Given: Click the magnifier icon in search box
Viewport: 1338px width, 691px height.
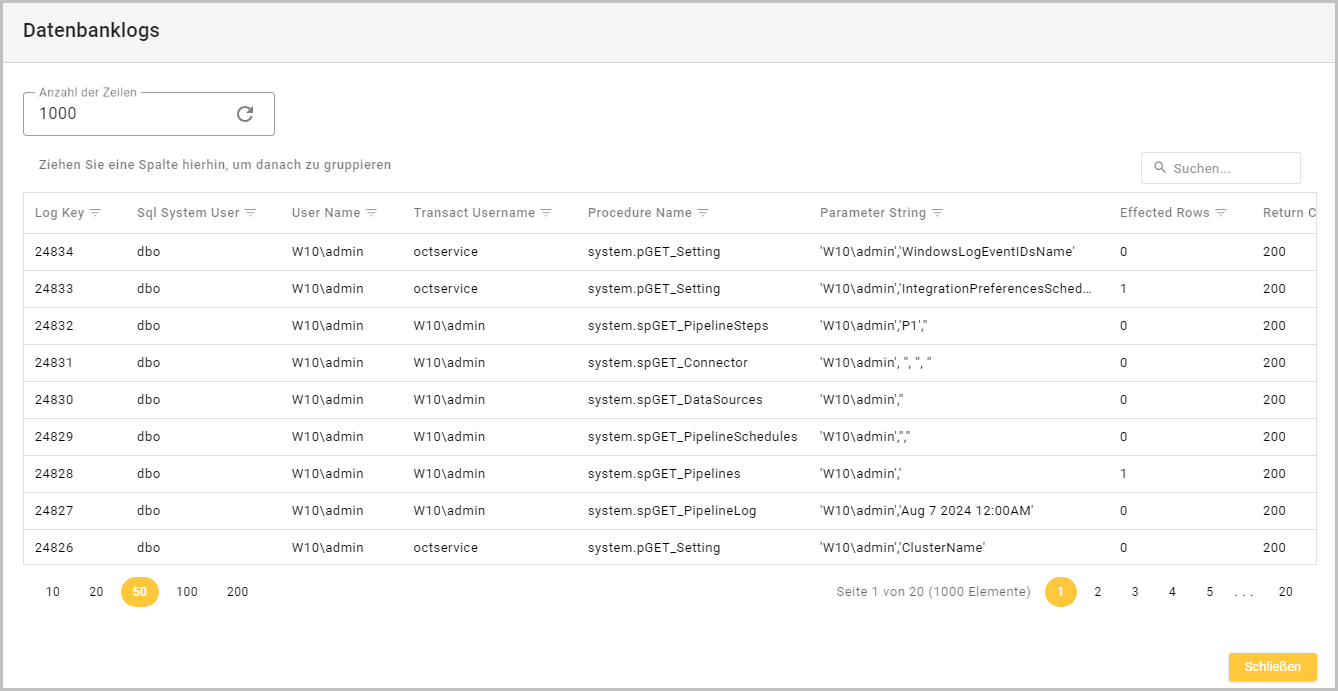Looking at the screenshot, I should (1160, 168).
